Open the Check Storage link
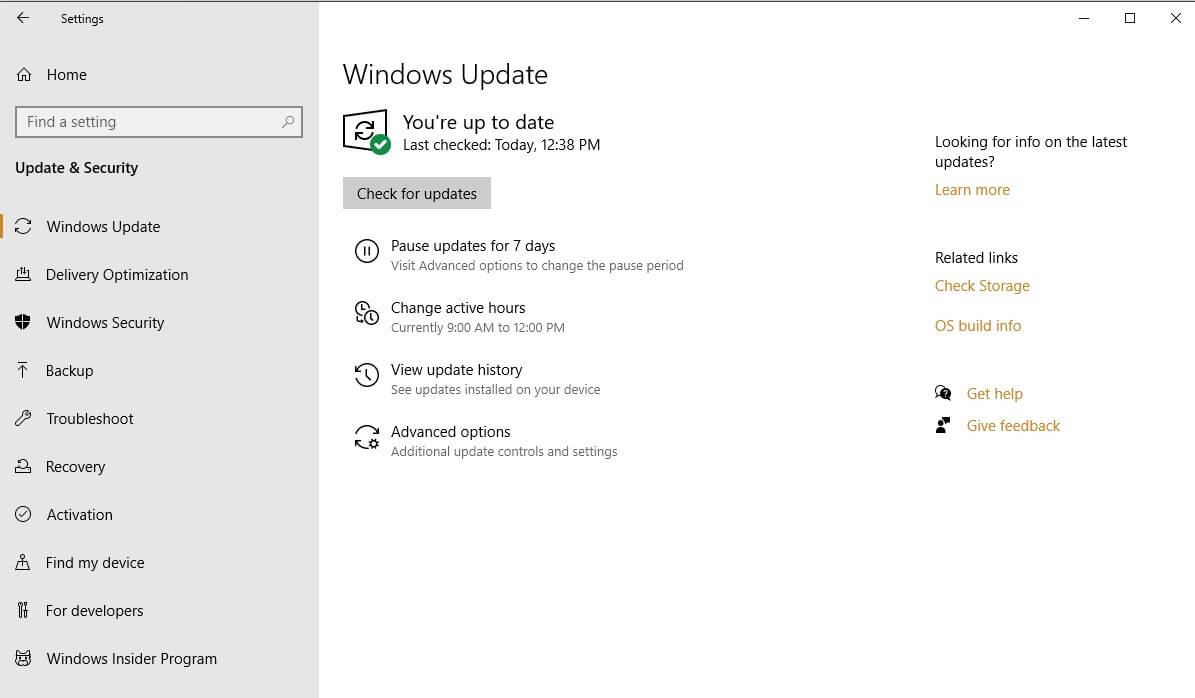Screen dimensions: 1195x698 tap(982, 286)
